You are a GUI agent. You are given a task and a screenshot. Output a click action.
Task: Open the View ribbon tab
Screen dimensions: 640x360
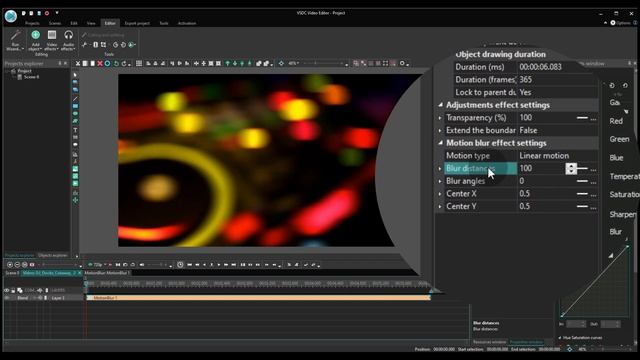pos(91,23)
